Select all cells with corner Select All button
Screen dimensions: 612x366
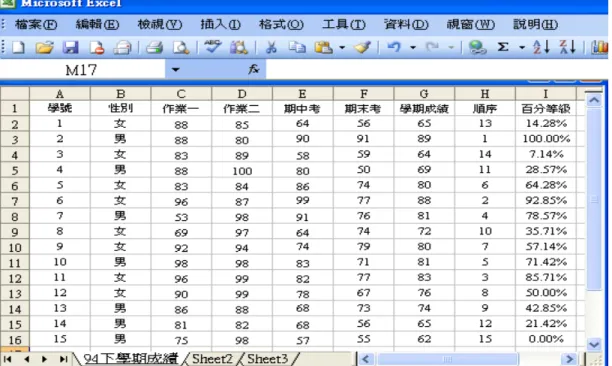15,94
